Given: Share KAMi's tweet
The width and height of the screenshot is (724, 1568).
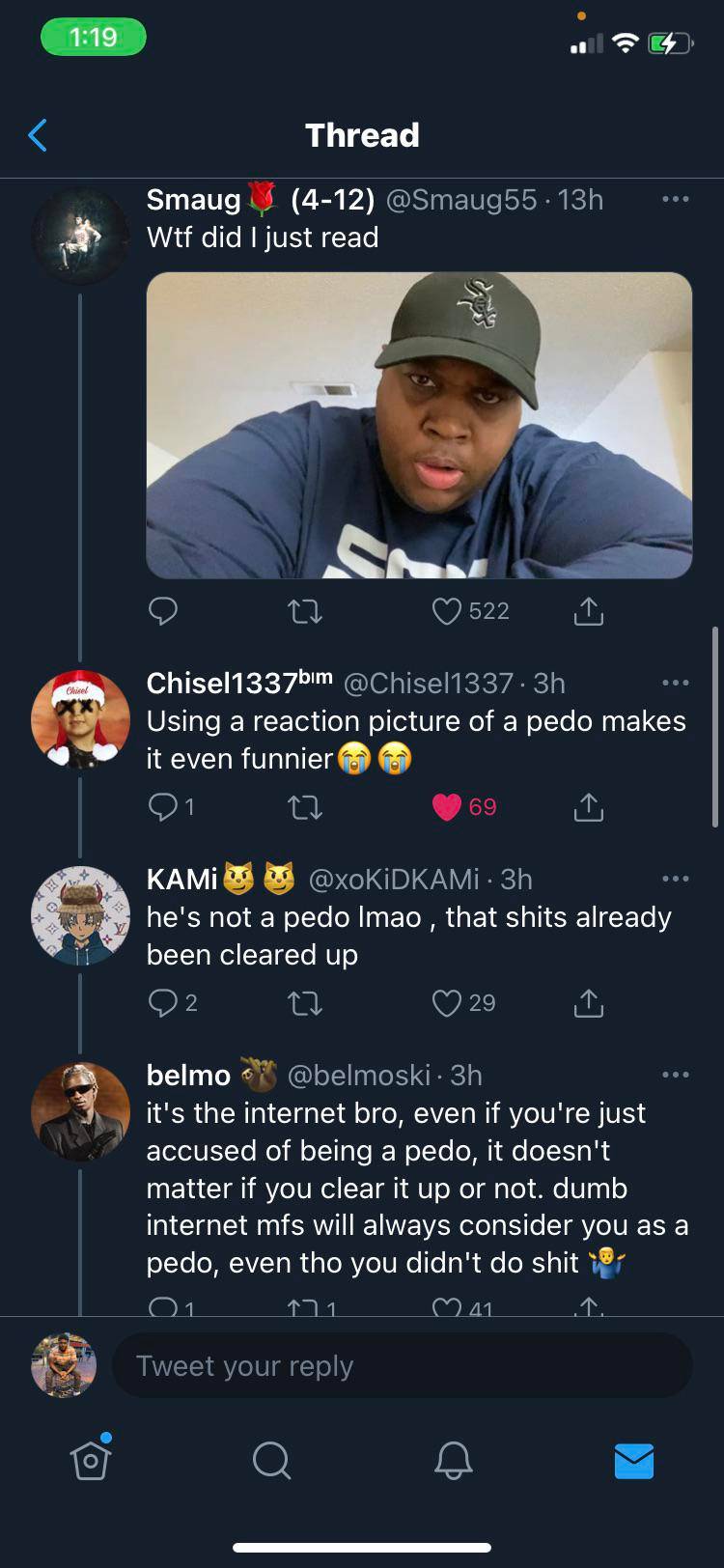Looking at the screenshot, I should [588, 1003].
